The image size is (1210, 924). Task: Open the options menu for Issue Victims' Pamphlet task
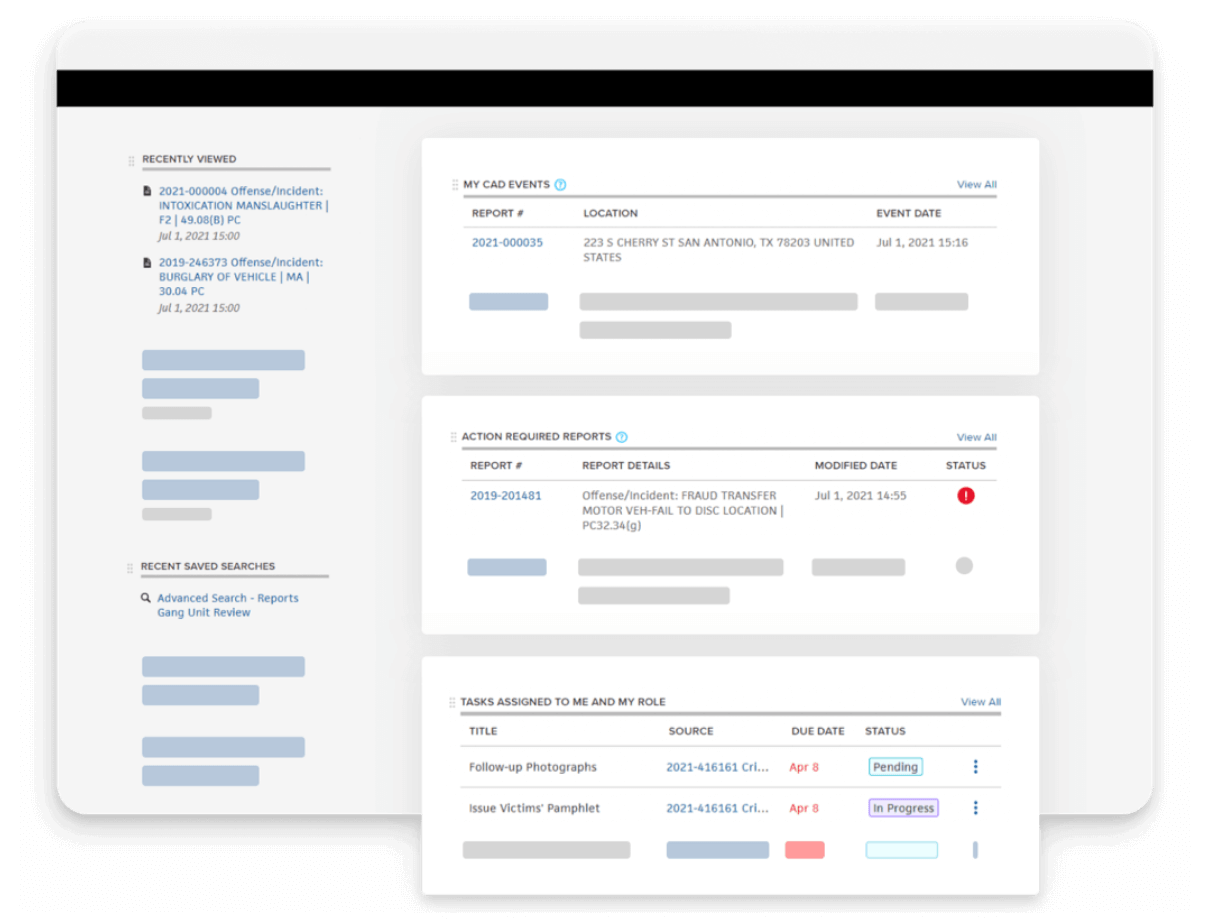(975, 808)
